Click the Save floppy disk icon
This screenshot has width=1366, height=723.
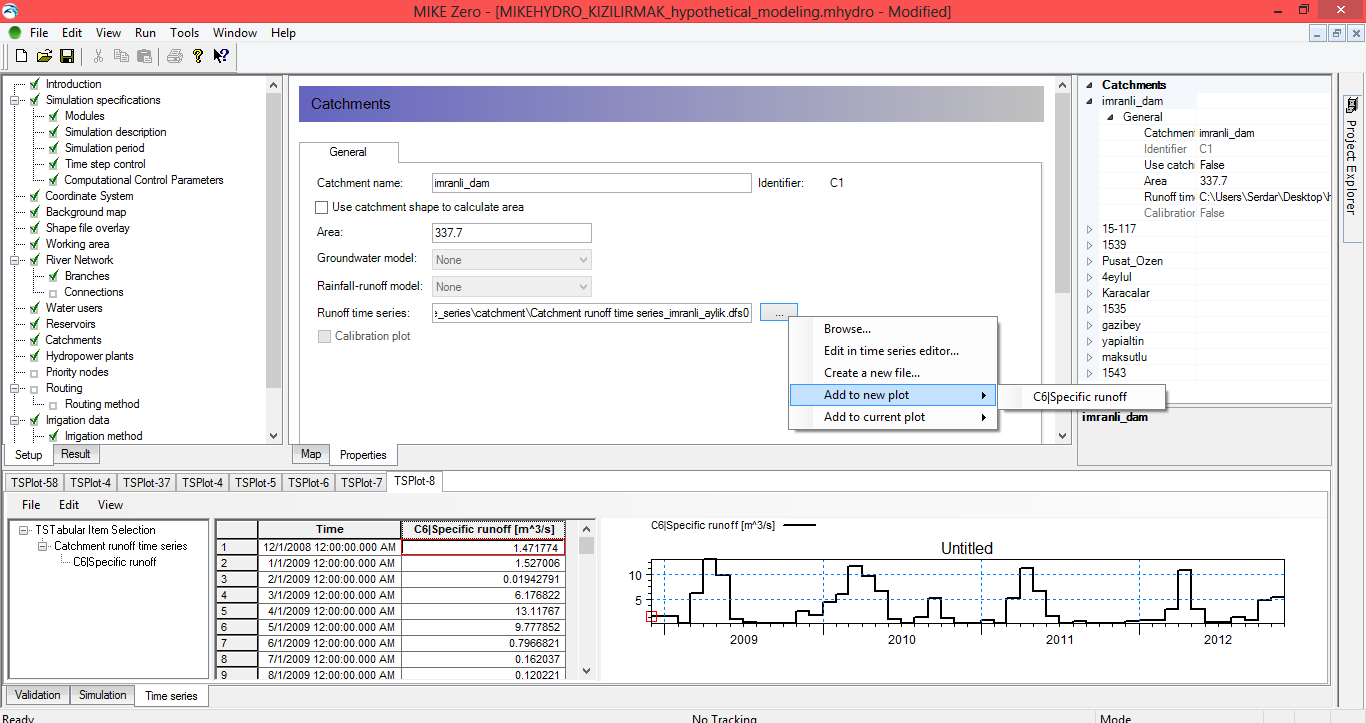[x=67, y=56]
